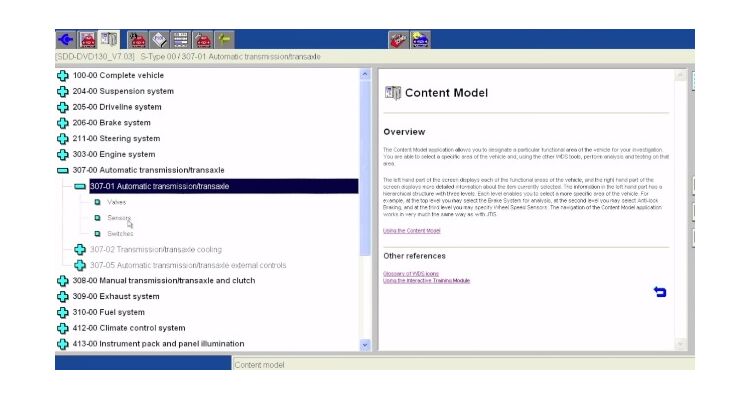The height and width of the screenshot is (400, 750).
Task: Toggle the Switches green checkbox
Action: pyautogui.click(x=97, y=234)
